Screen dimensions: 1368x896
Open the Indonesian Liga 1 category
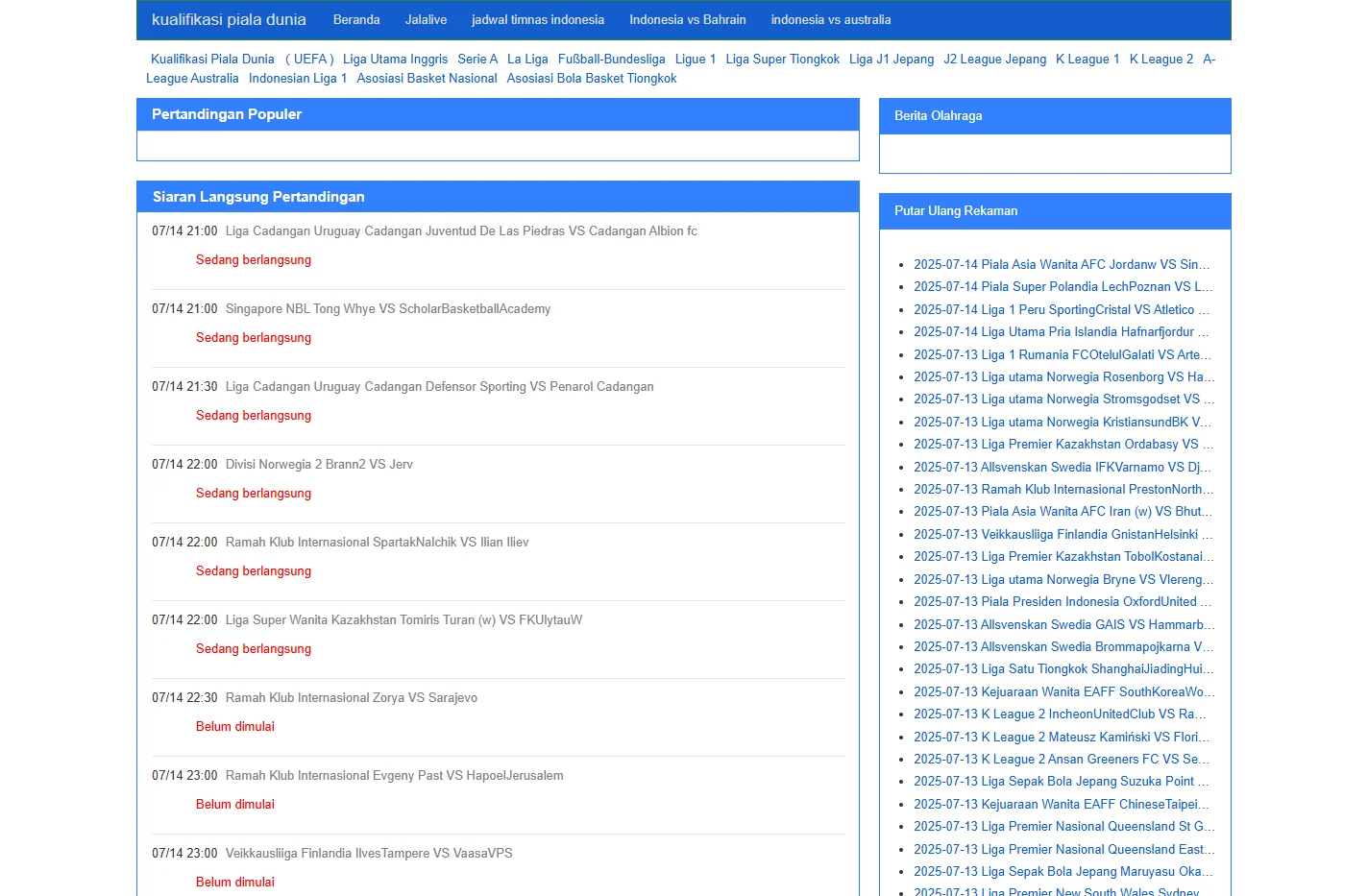click(x=298, y=78)
